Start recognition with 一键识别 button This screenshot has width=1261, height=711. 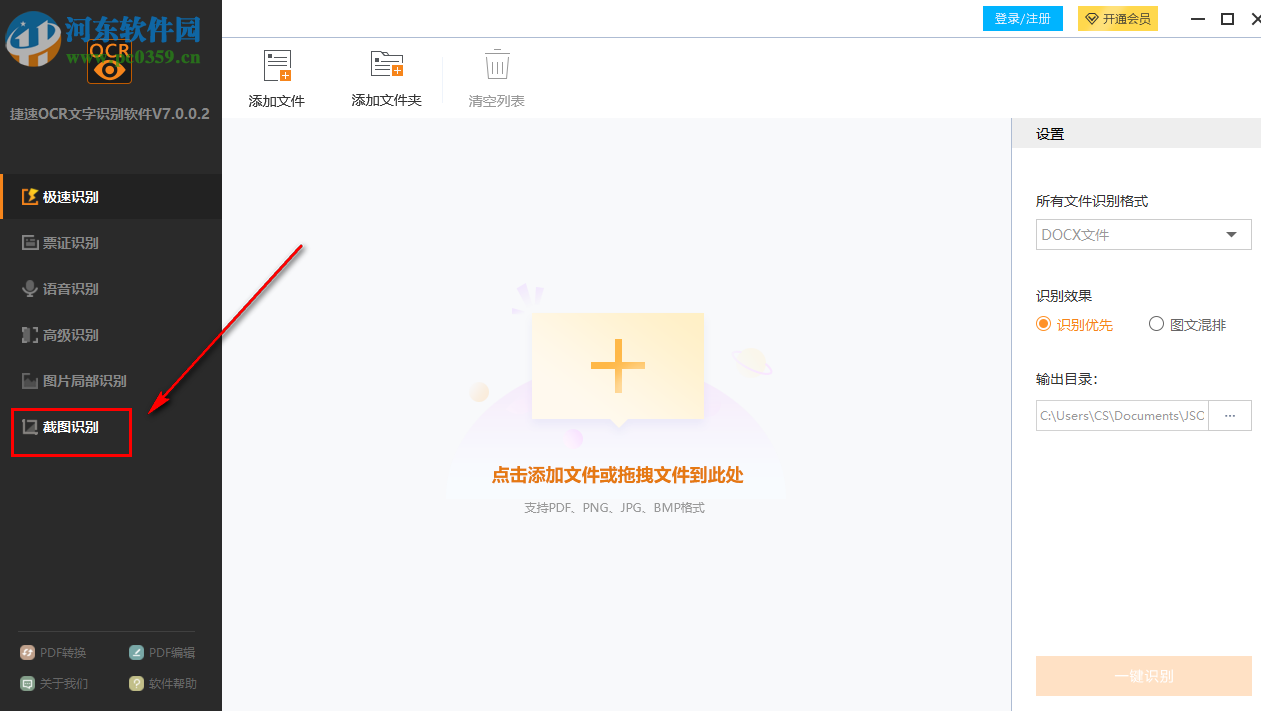(x=1143, y=676)
